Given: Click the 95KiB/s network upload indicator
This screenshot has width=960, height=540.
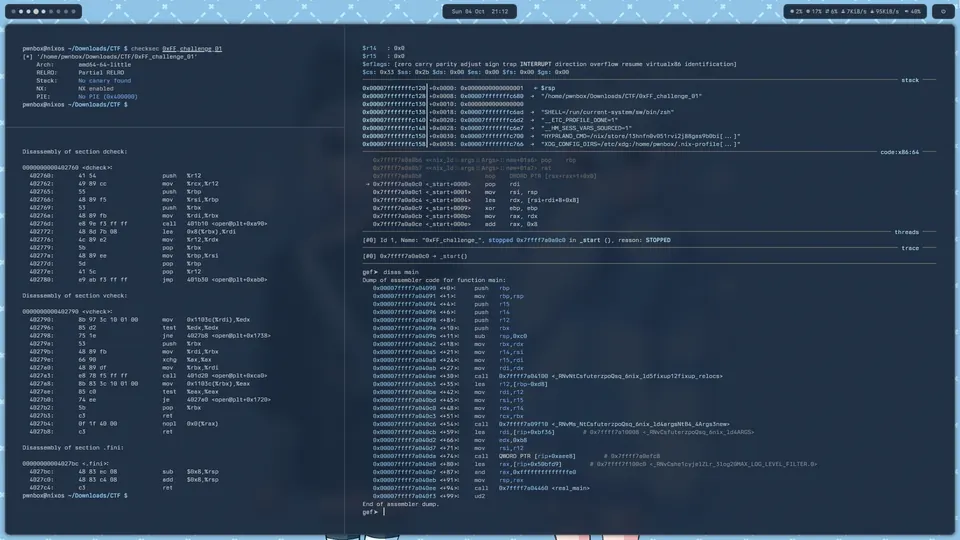Looking at the screenshot, I should tap(884, 12).
